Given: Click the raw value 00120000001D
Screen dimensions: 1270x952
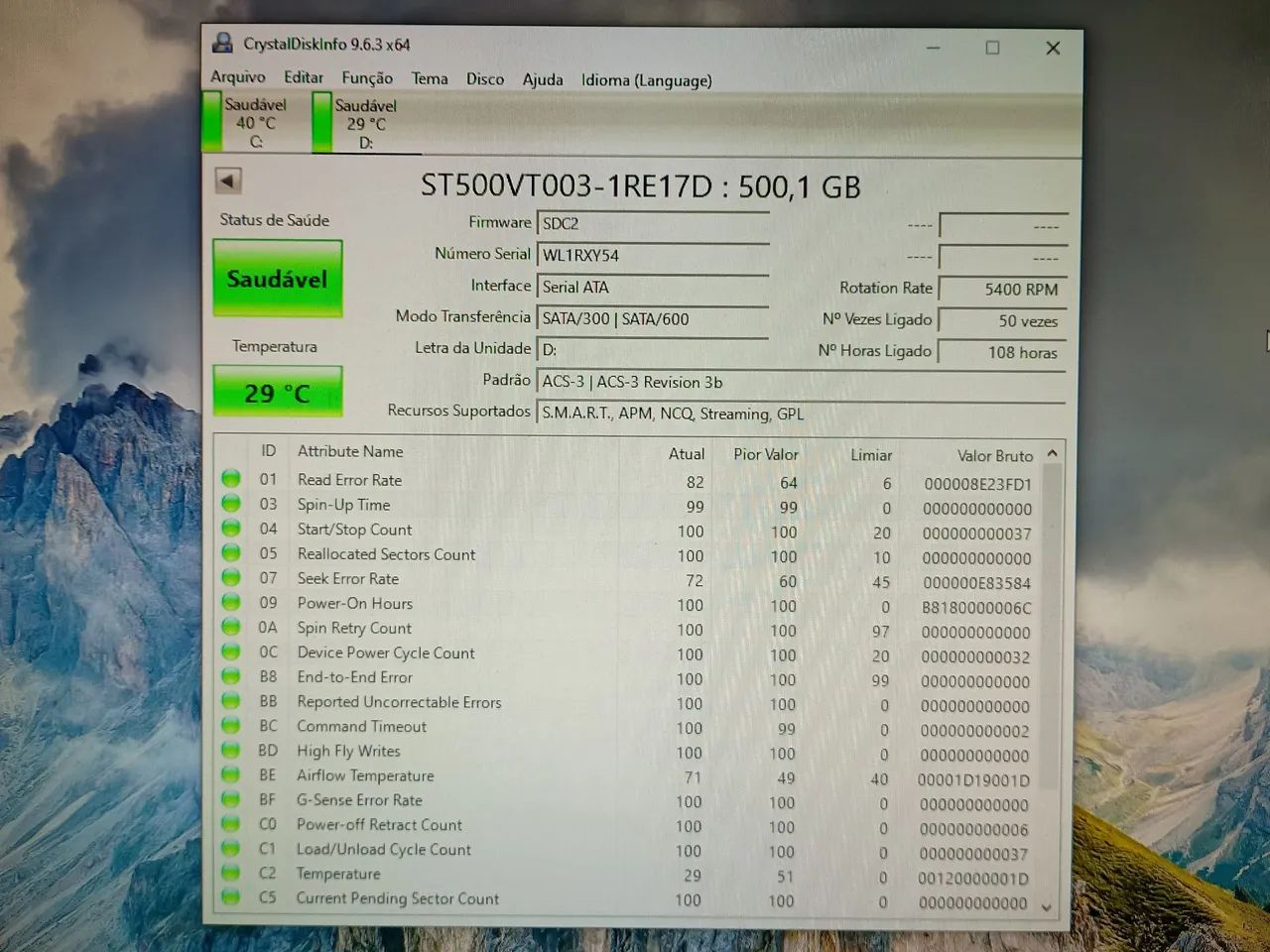Looking at the screenshot, I should 973,879.
